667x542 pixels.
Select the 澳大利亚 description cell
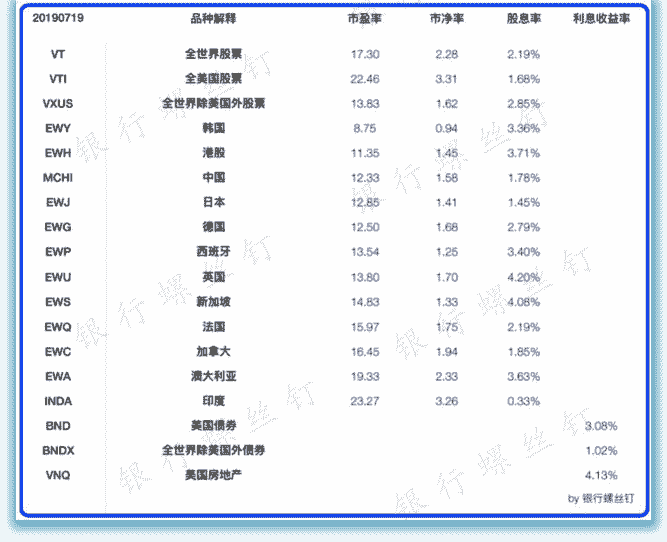coord(213,376)
